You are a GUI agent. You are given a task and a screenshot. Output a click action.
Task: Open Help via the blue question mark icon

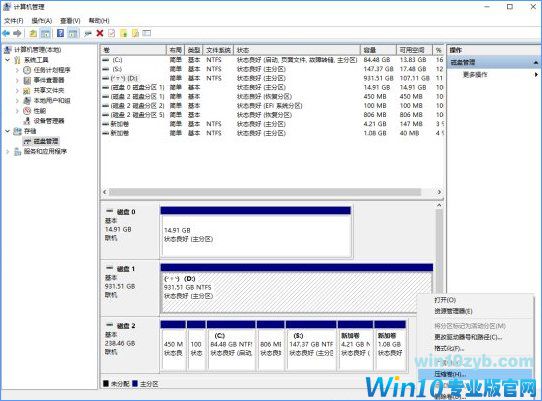point(60,34)
